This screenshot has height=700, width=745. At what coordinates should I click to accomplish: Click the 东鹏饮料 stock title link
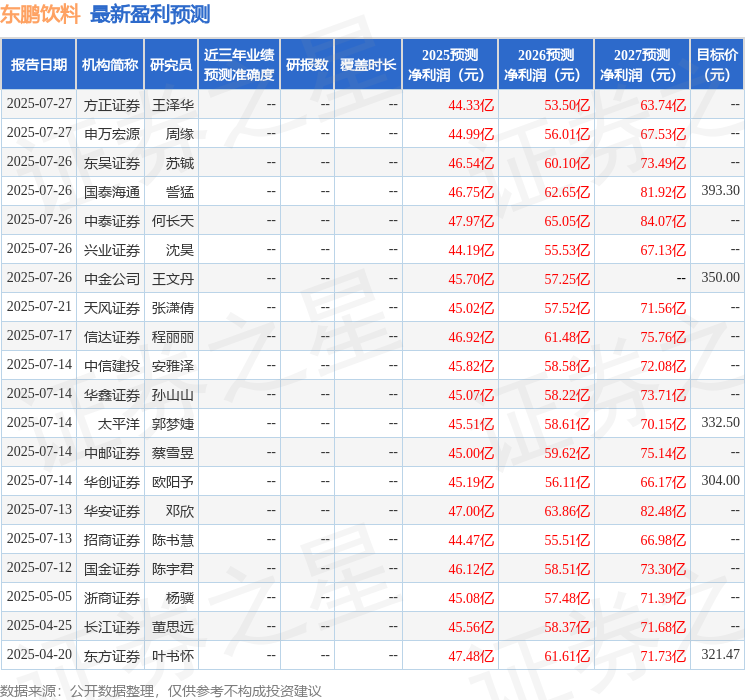(x=41, y=14)
